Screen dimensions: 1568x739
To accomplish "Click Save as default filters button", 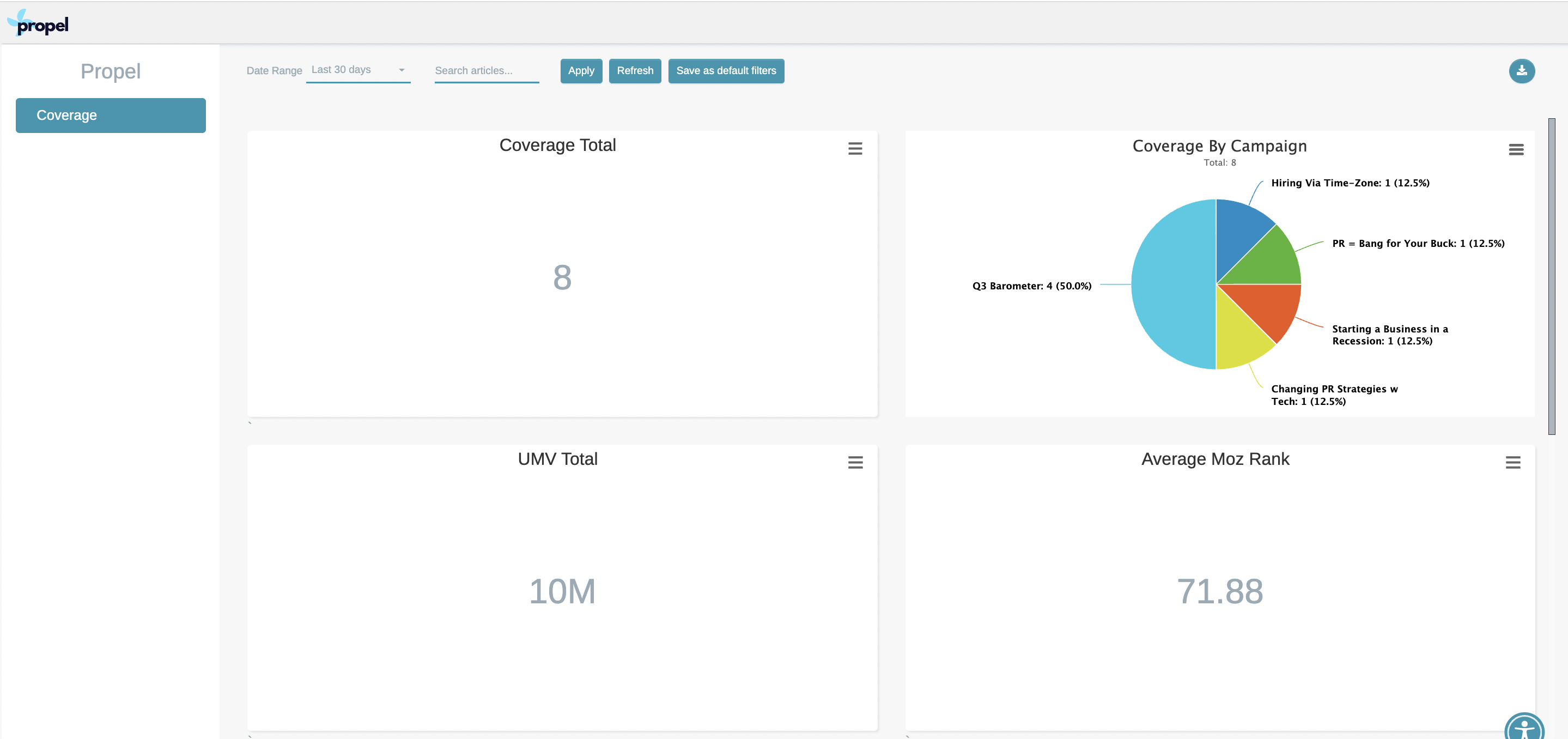I will (x=726, y=71).
